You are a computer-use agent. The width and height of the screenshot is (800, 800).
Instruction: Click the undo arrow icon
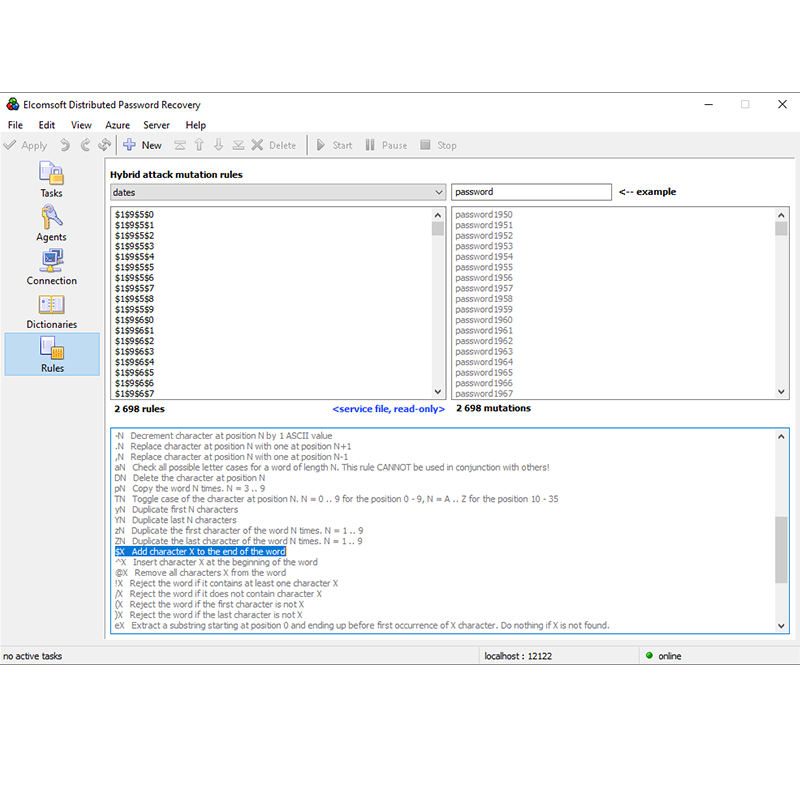pos(65,145)
